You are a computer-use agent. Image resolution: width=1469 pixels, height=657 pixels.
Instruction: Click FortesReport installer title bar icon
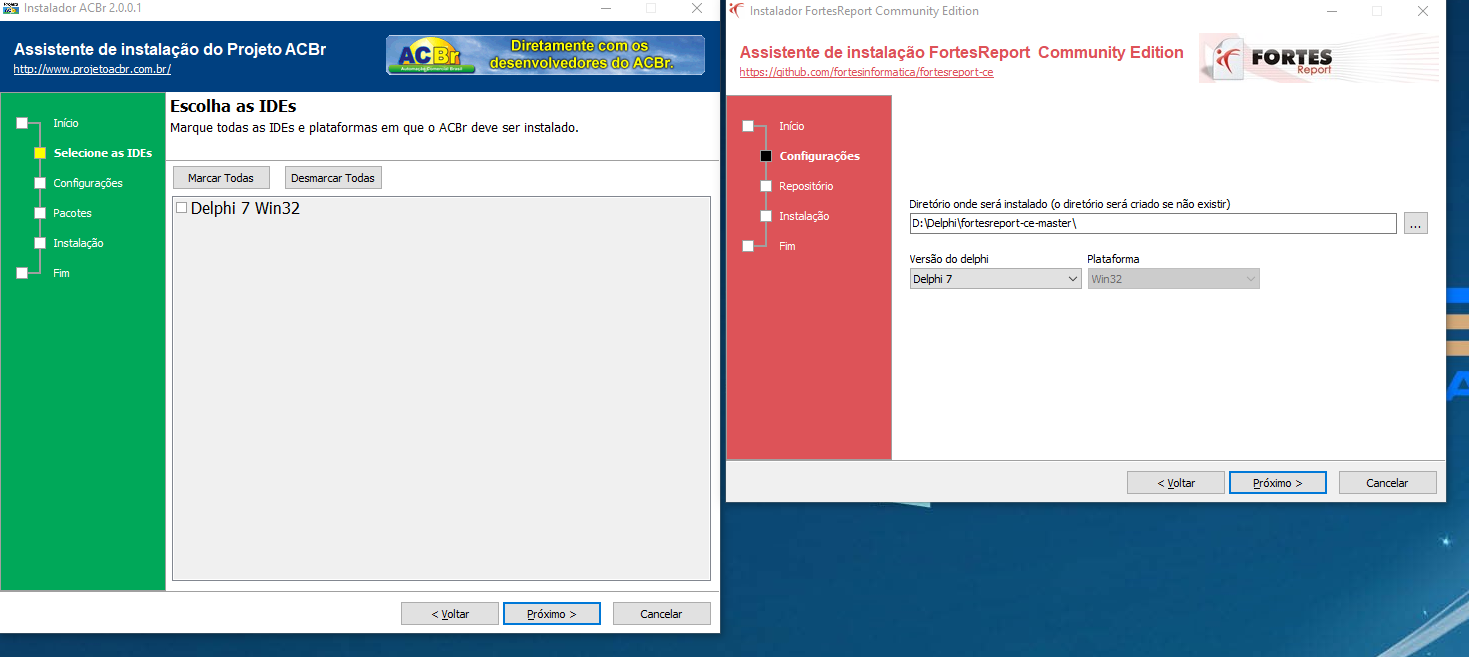tap(737, 11)
